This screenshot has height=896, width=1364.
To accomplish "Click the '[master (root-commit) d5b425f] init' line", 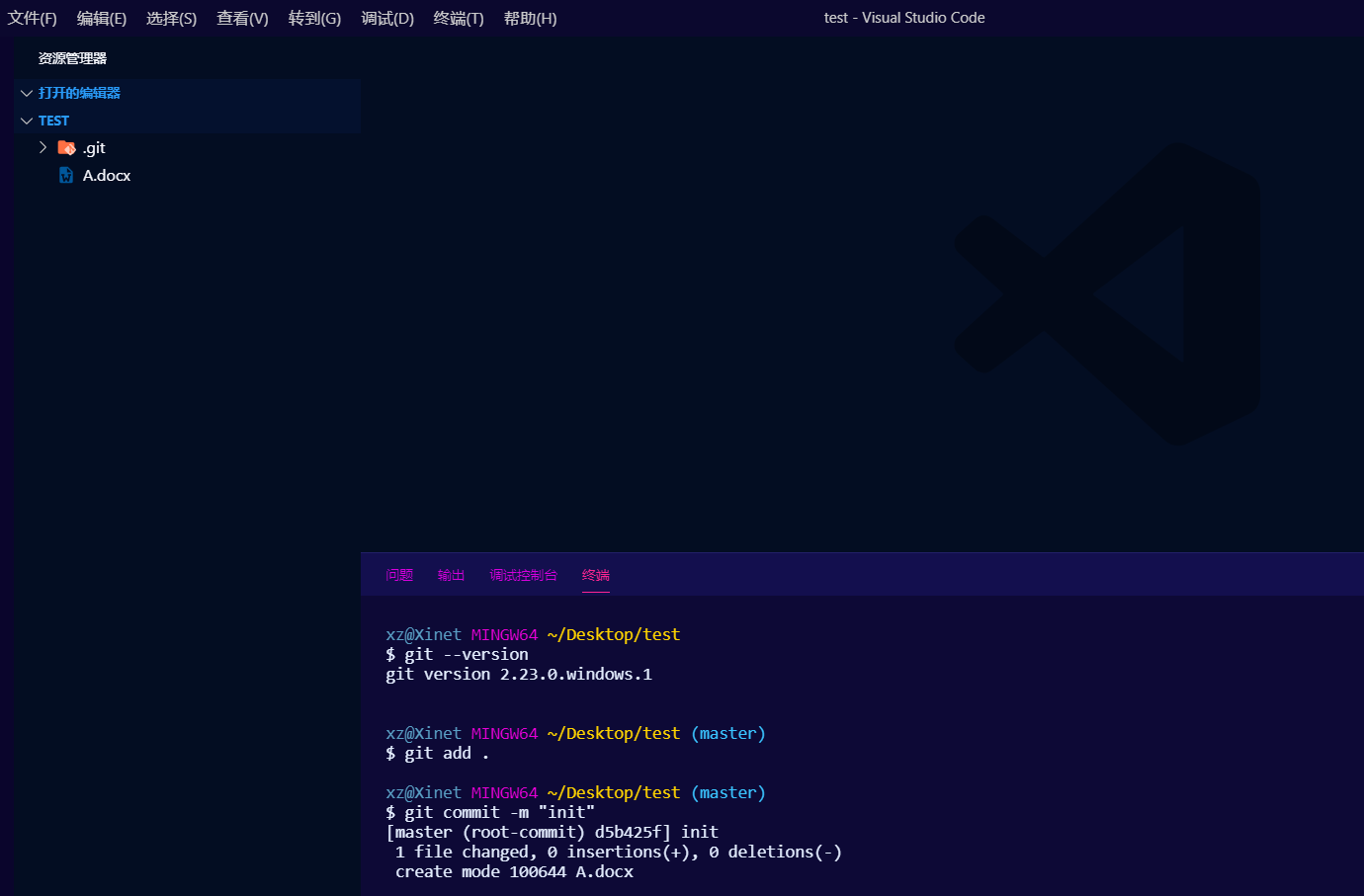I will pos(553,832).
